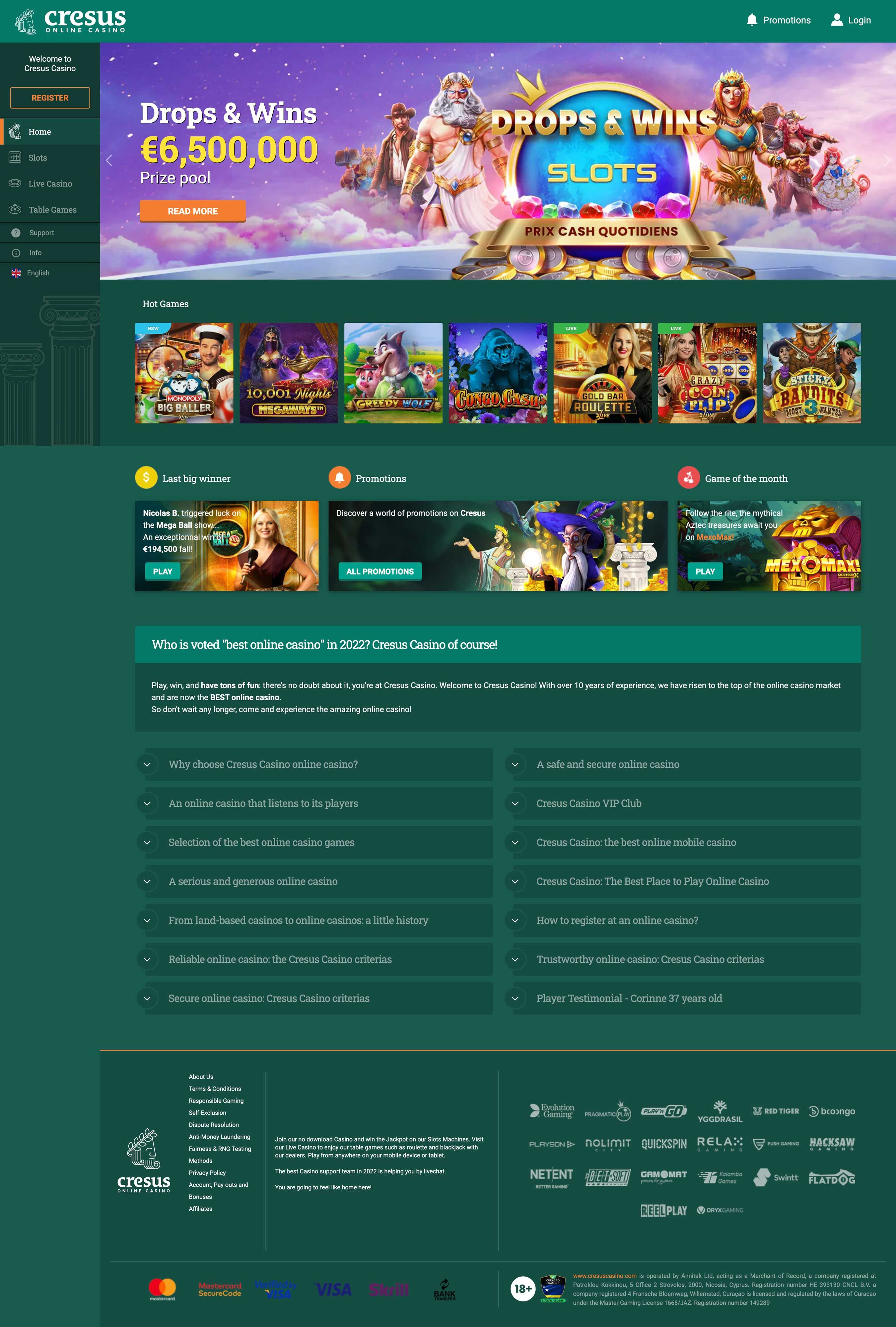This screenshot has height=1327, width=896.
Task: Click the Info circle icon
Action: (x=16, y=253)
